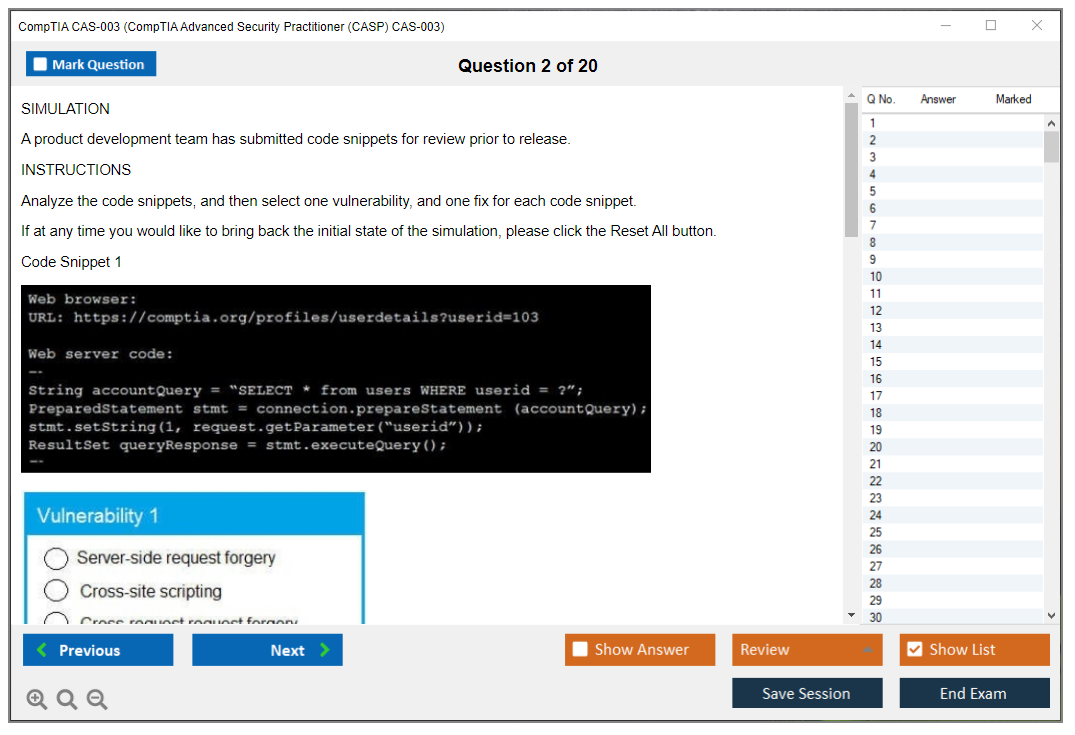Click question pane scrollbar down arrow
The height and width of the screenshot is (735, 1075).
[851, 615]
